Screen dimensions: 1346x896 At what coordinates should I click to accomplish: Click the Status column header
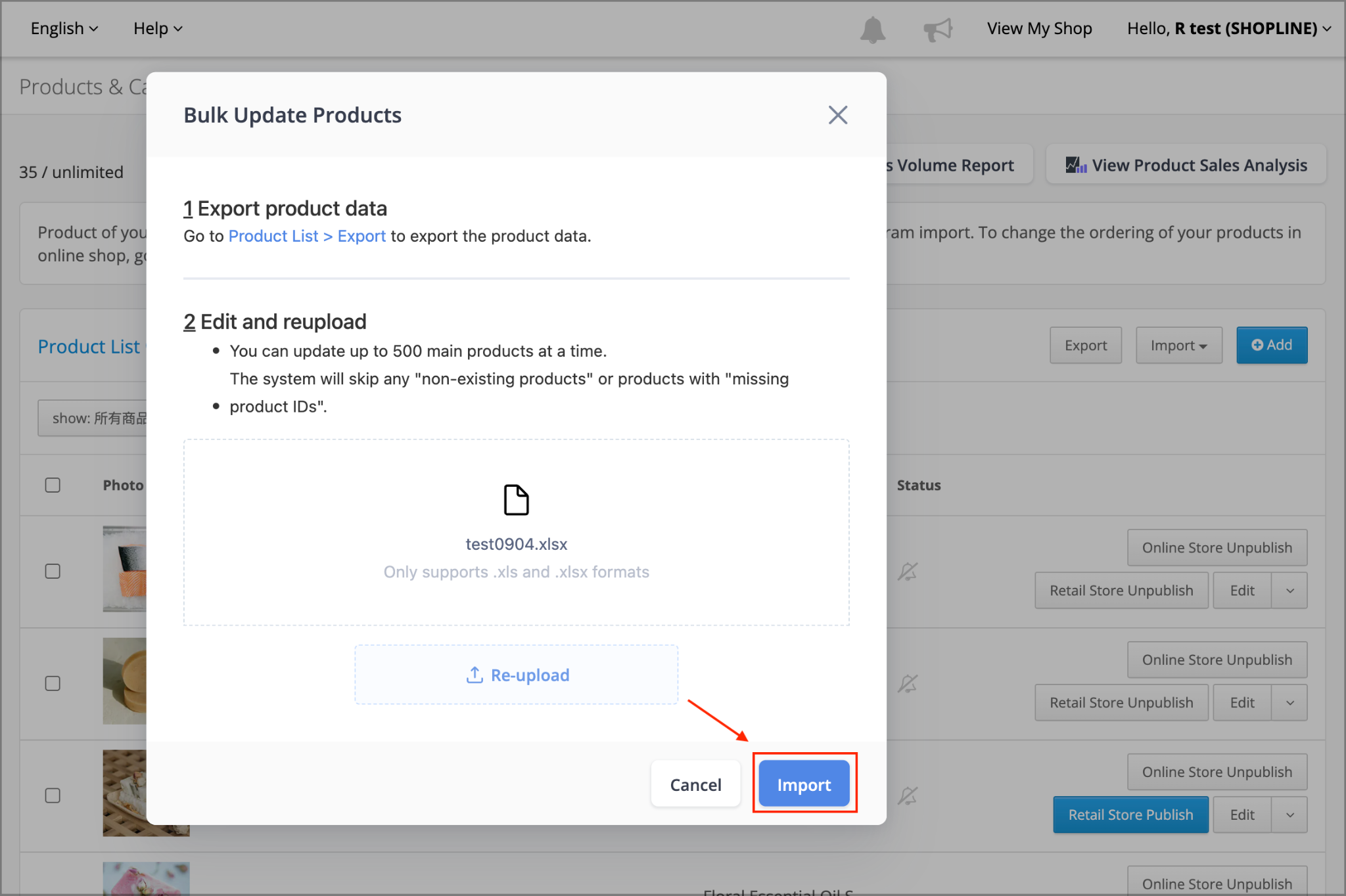[x=919, y=485]
